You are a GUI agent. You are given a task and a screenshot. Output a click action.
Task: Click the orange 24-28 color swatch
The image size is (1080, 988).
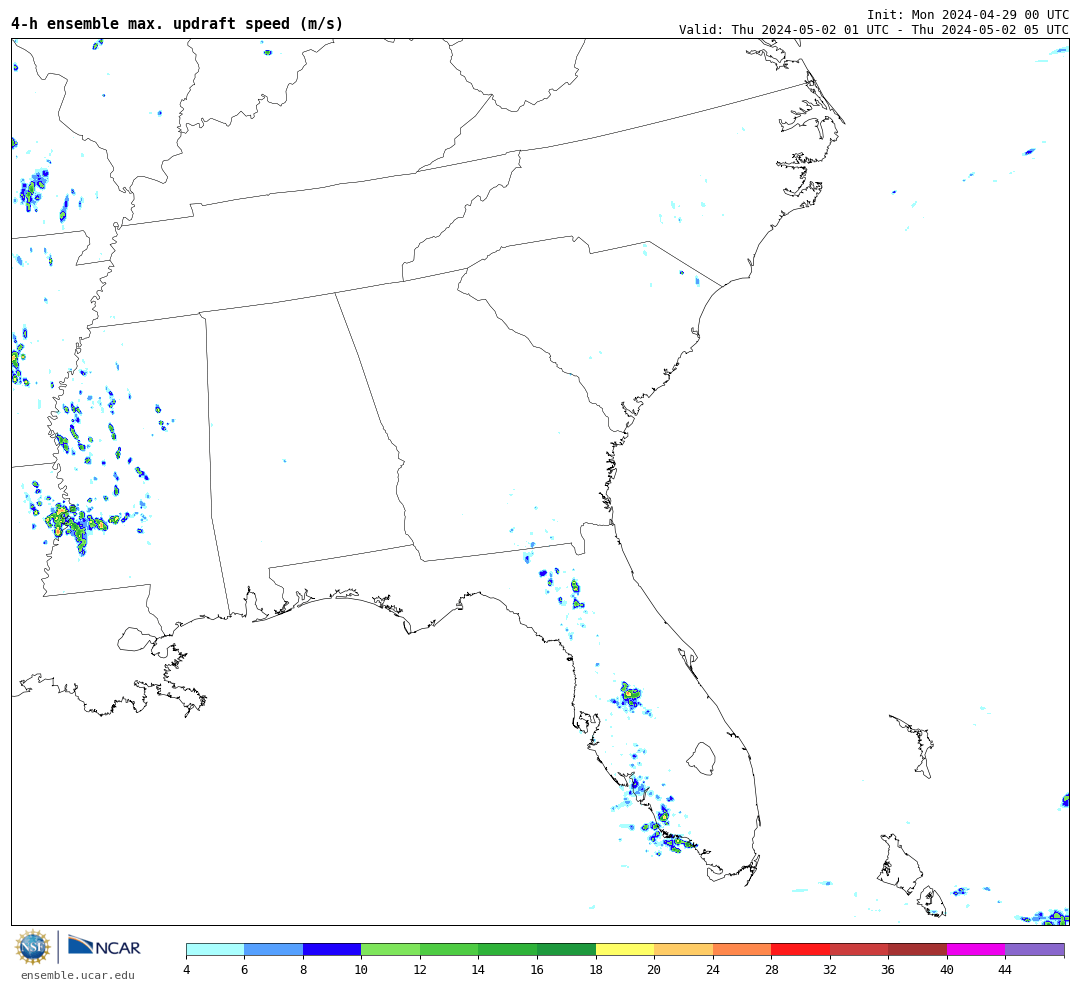[742, 949]
